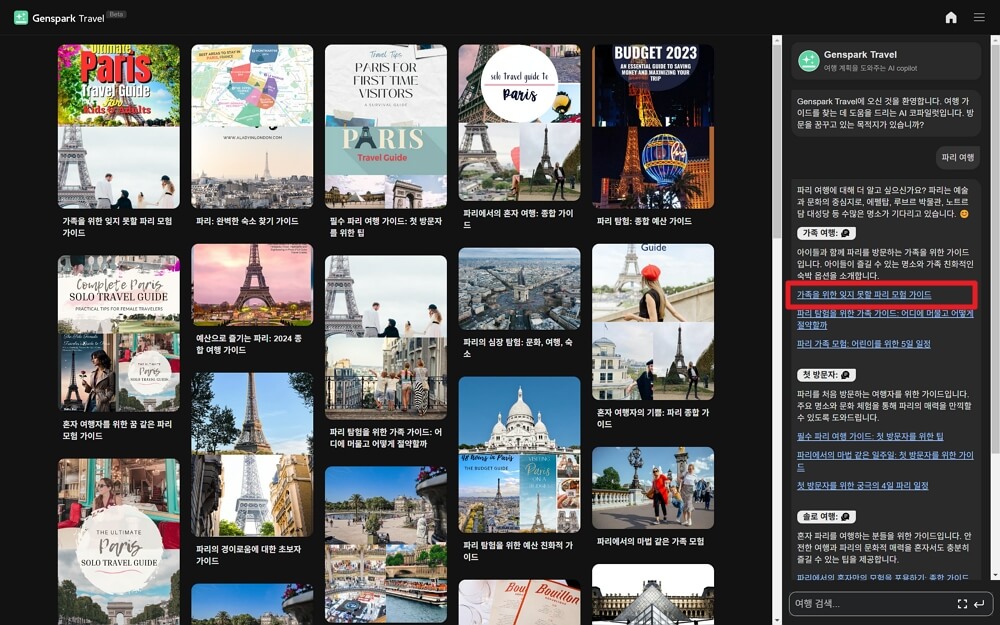Go to home via house icon
1000x625 pixels.
pos(951,17)
